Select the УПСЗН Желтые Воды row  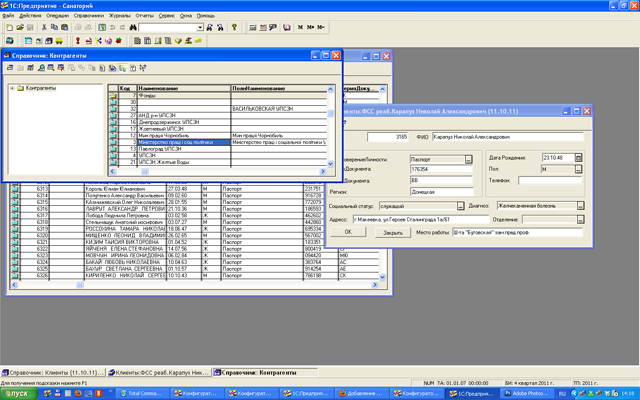220,162
